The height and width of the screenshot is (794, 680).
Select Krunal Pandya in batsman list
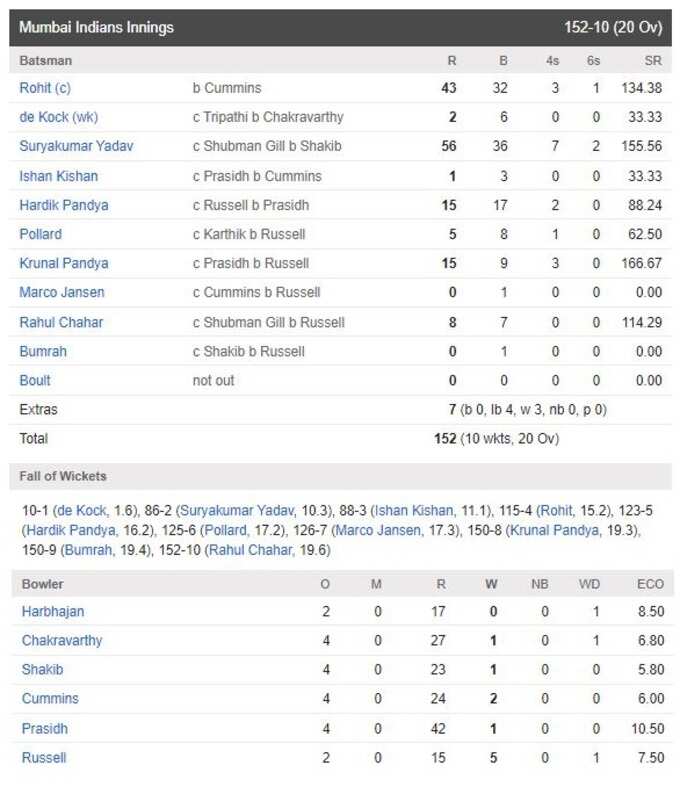click(x=64, y=263)
